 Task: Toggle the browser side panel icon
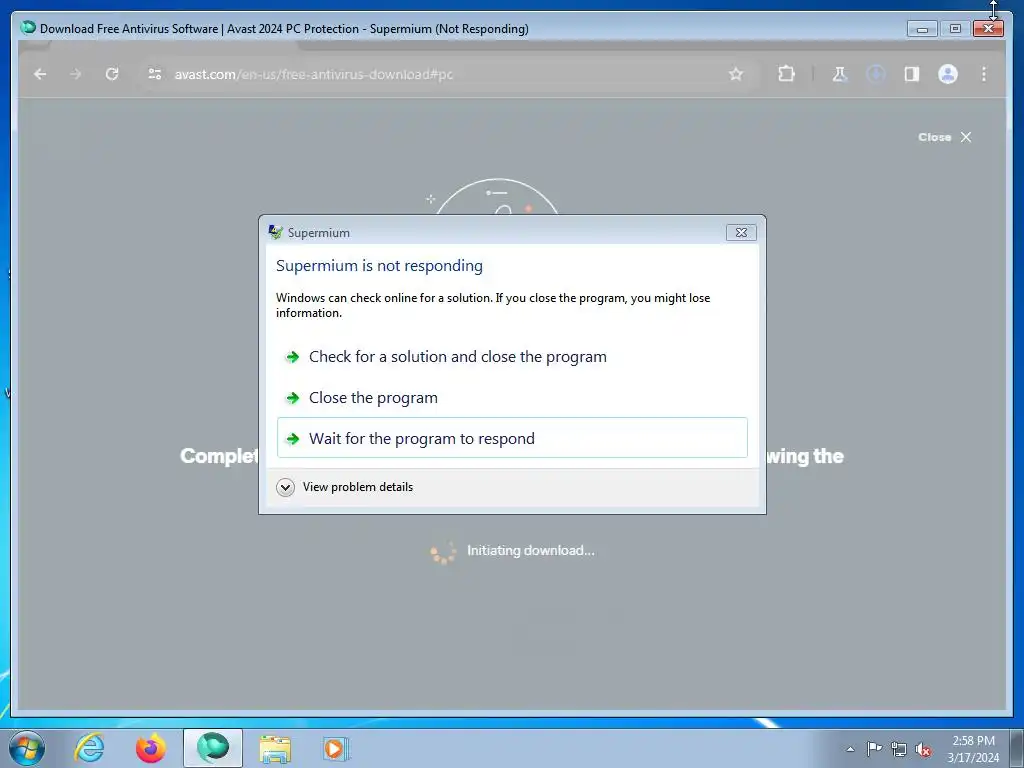point(912,74)
